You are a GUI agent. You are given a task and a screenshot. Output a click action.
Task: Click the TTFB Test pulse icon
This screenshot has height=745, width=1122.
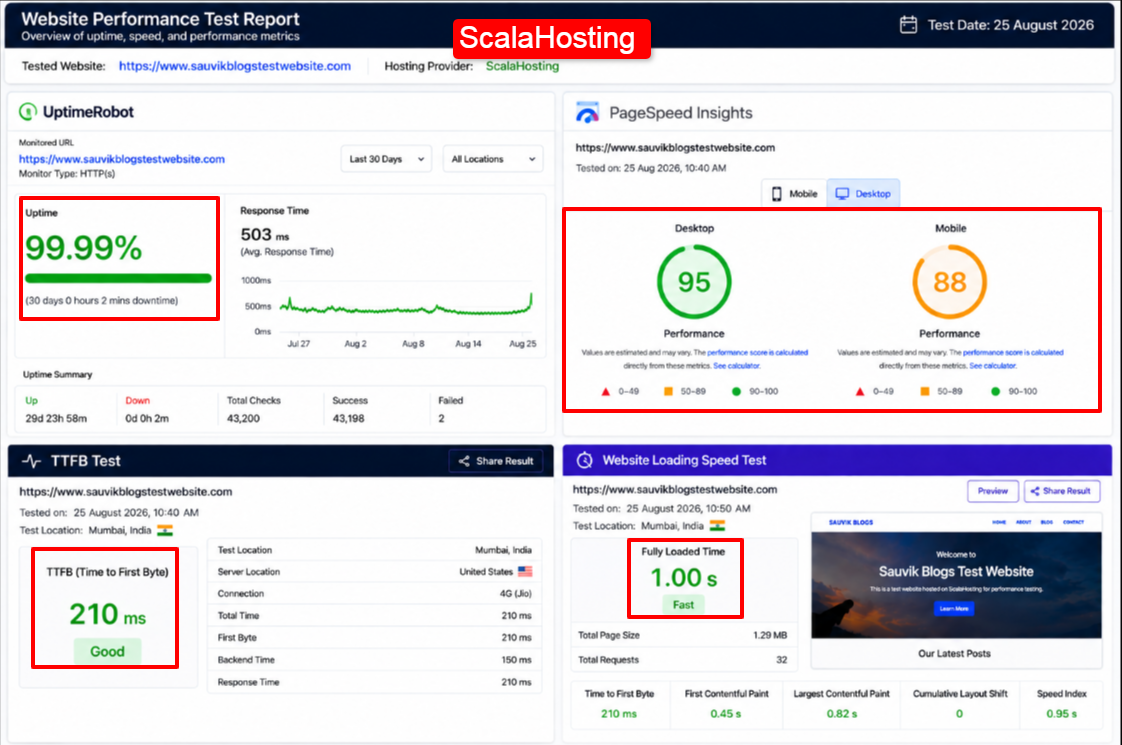pos(31,461)
